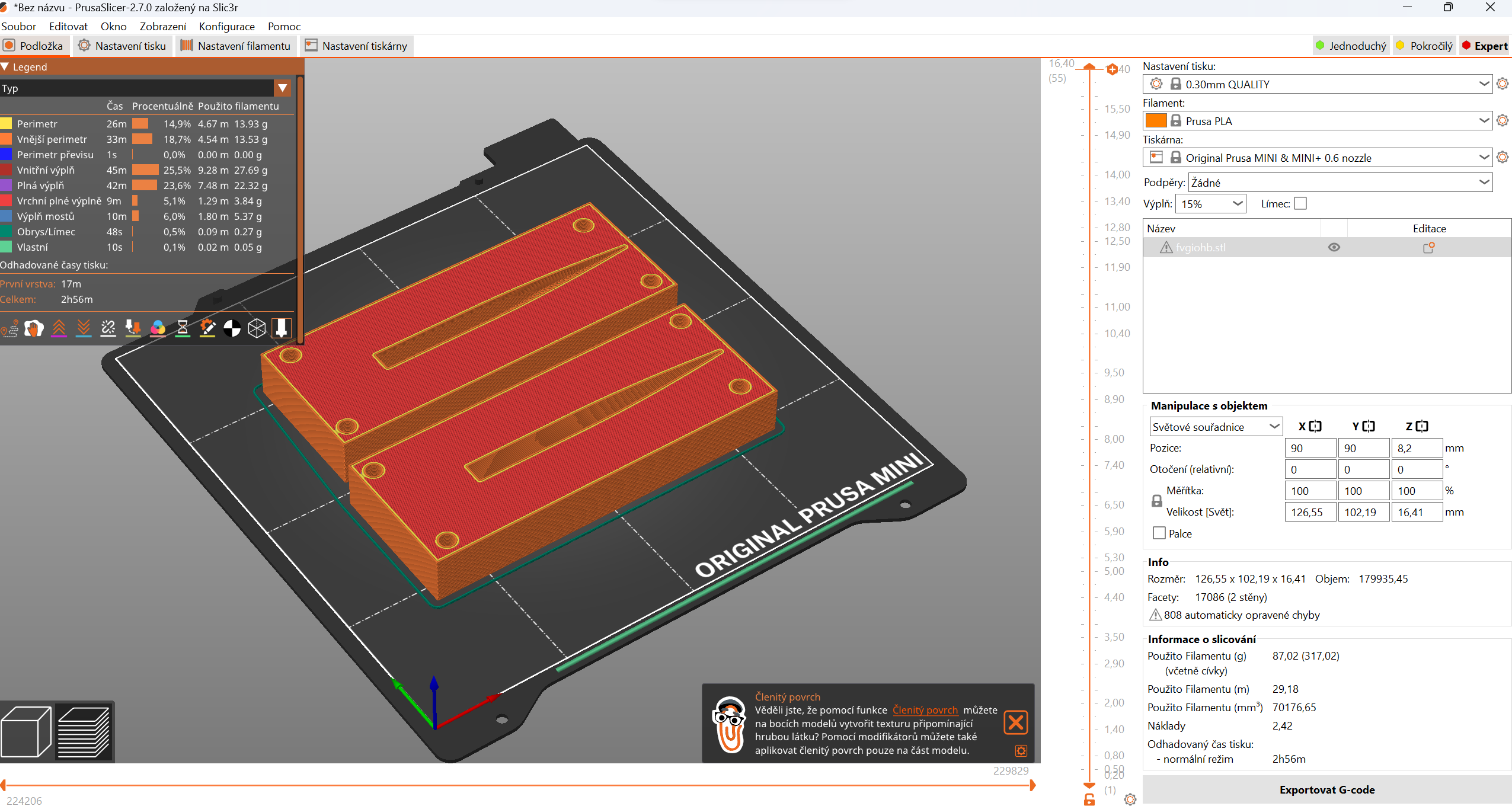The height and width of the screenshot is (806, 1512).
Task: Toggle wipe moves hand icon
Action: [34, 328]
